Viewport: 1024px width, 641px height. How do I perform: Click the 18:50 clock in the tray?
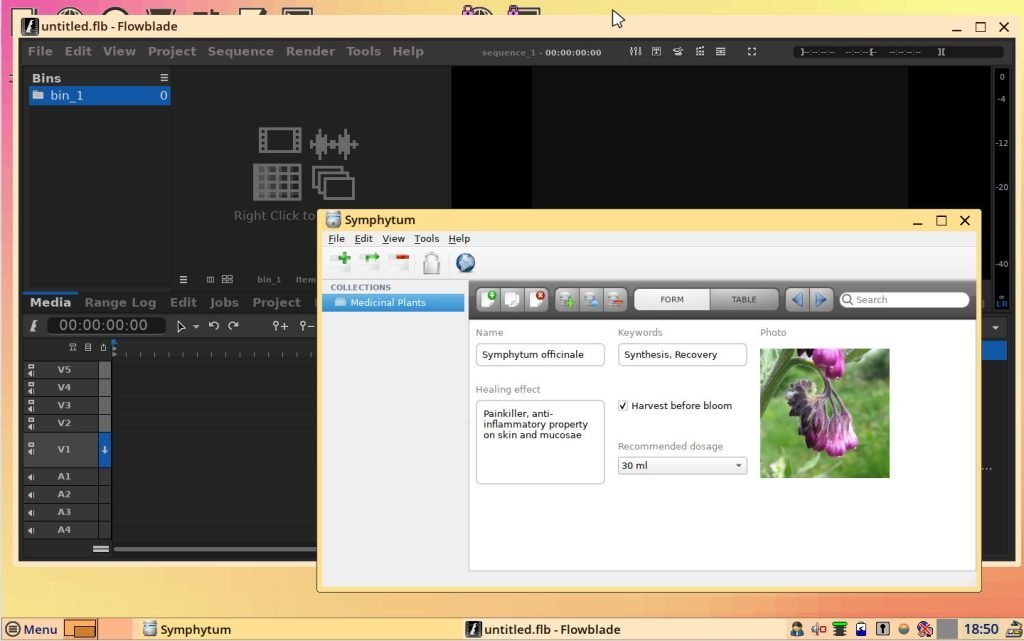point(981,629)
